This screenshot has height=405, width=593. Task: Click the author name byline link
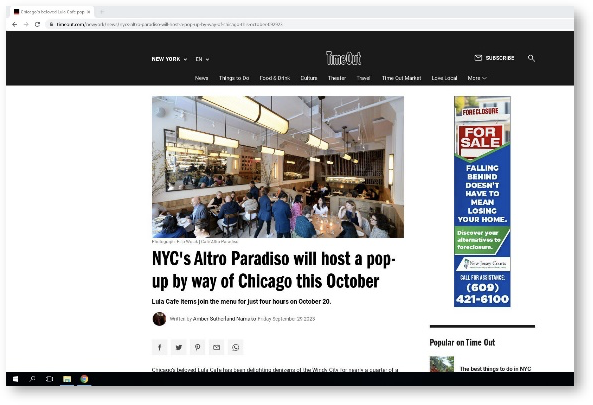coord(224,319)
